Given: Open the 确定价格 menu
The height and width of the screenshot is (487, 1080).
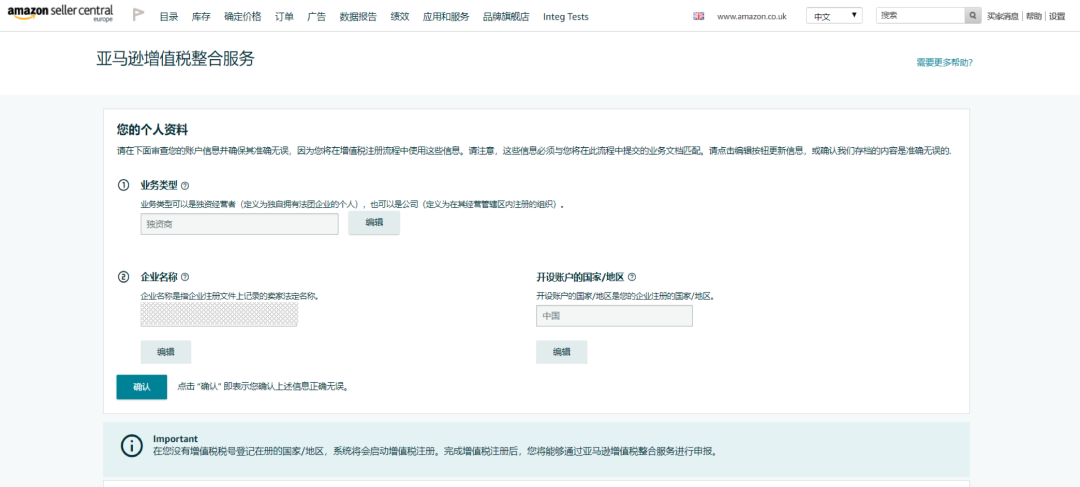Looking at the screenshot, I should (242, 17).
